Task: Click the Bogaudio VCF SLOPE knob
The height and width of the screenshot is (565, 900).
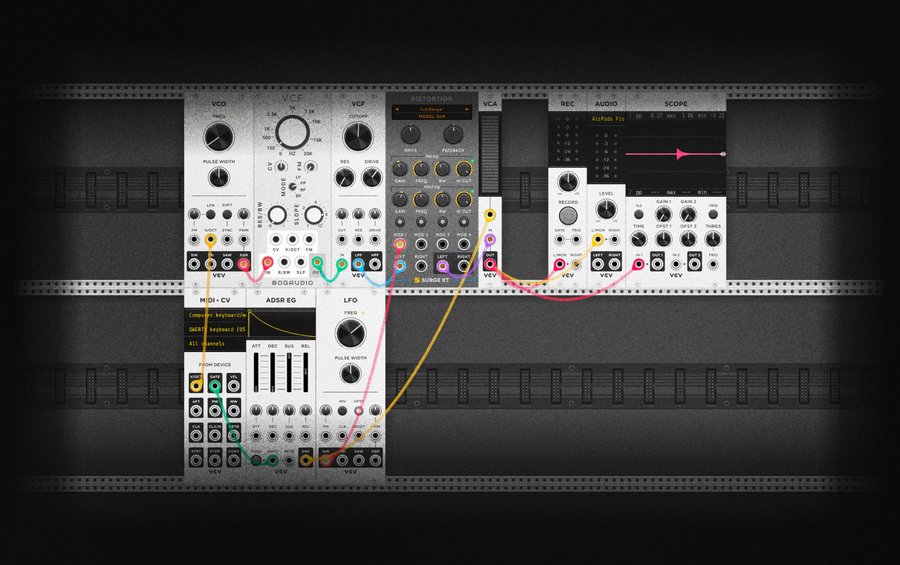Action: pos(313,215)
